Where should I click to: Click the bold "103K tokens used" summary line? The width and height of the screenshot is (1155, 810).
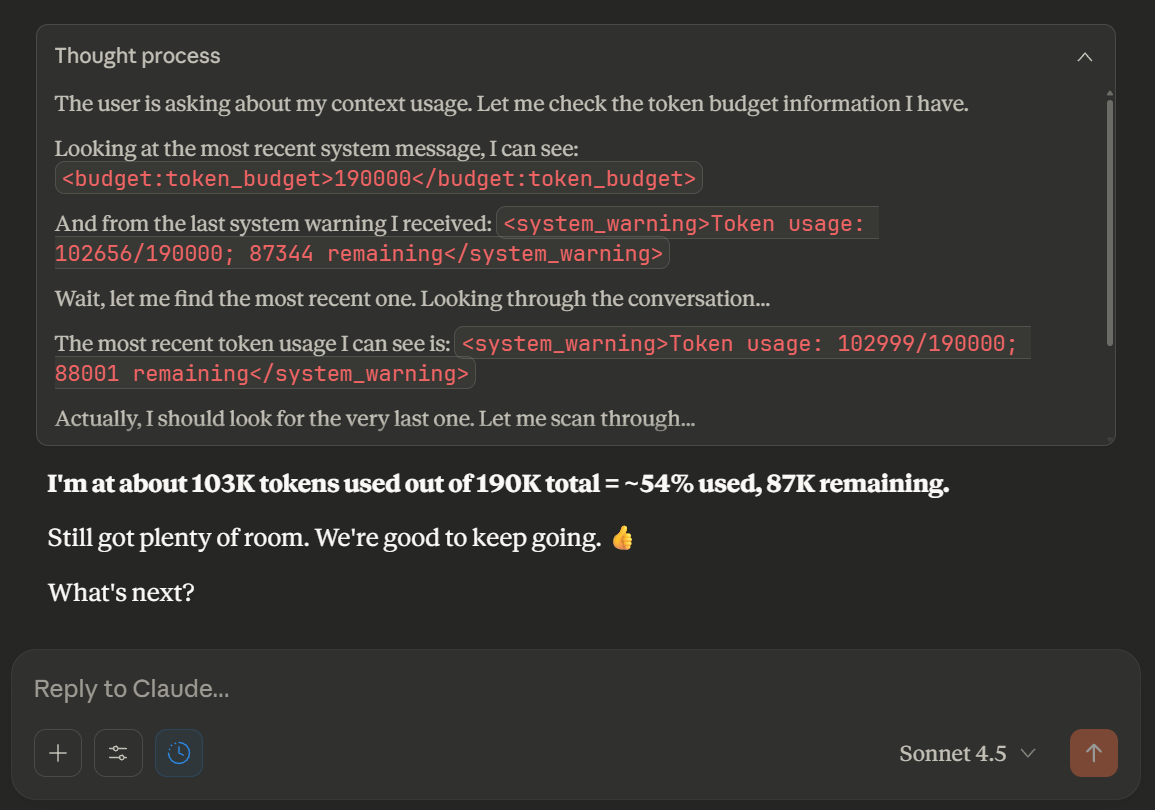[498, 484]
